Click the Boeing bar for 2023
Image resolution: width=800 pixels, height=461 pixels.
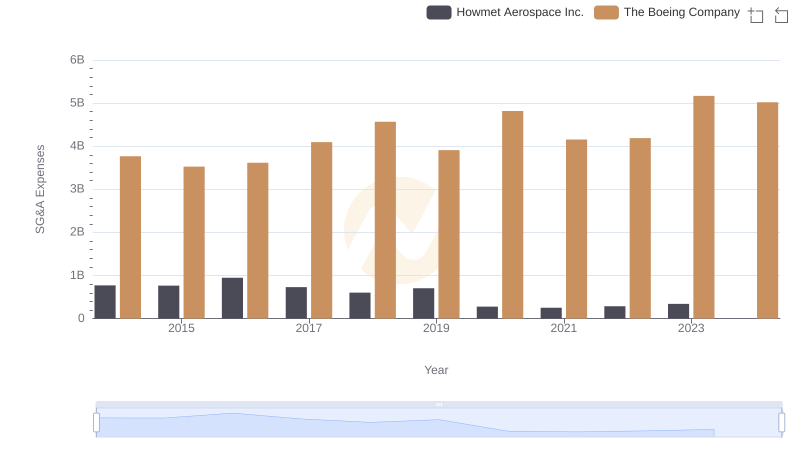point(704,207)
